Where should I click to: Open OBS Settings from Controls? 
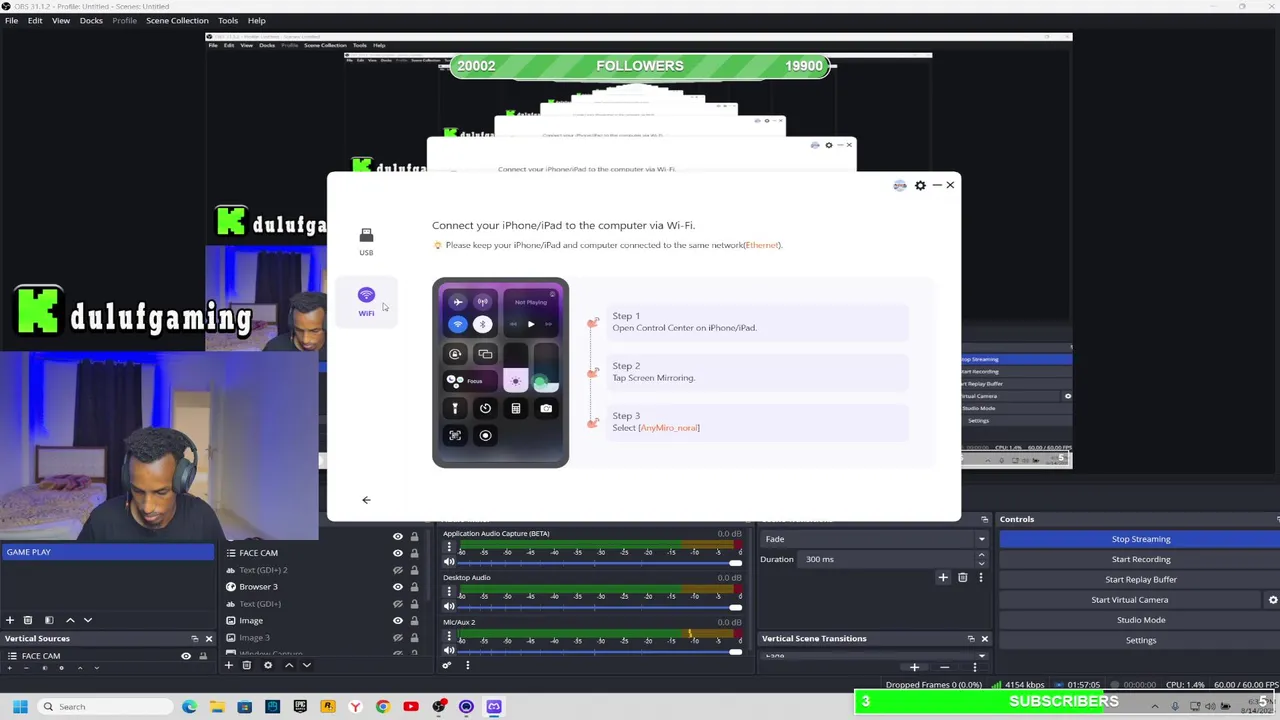coord(1140,640)
